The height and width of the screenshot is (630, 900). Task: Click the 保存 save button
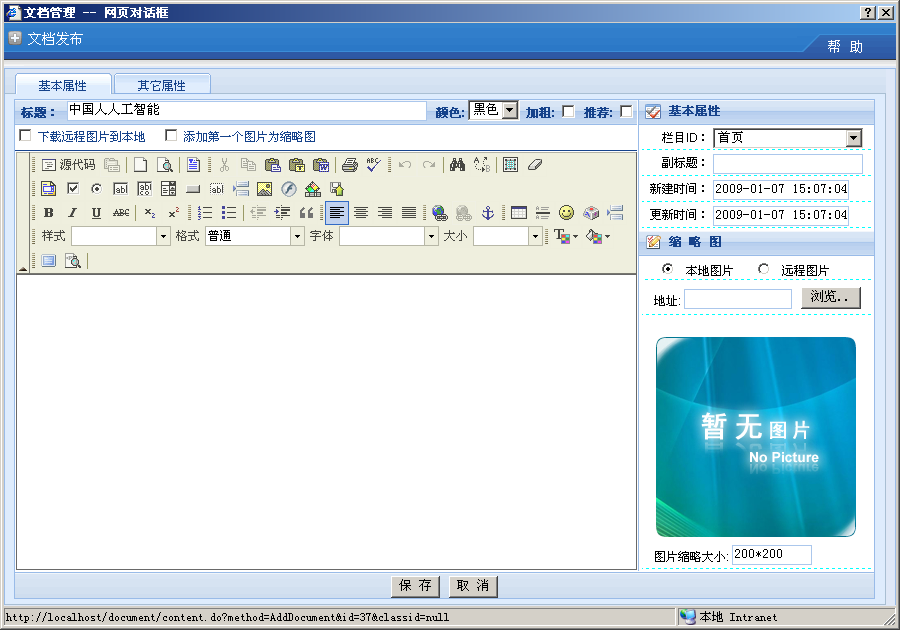click(416, 586)
